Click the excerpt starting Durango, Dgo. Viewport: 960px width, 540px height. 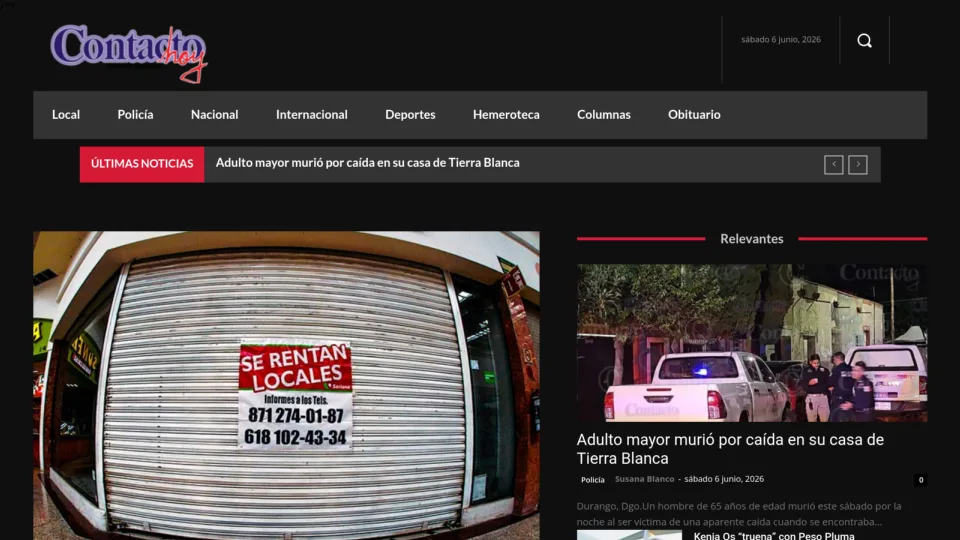[739, 514]
